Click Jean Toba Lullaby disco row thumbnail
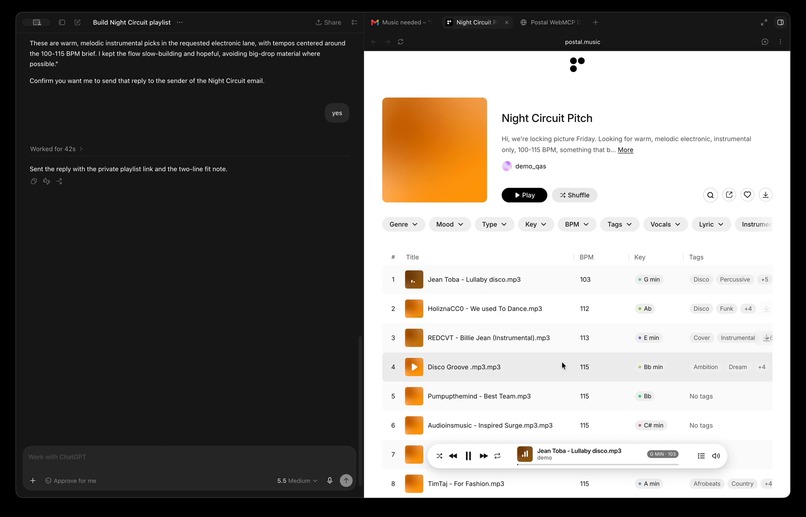806x517 pixels. pyautogui.click(x=414, y=280)
